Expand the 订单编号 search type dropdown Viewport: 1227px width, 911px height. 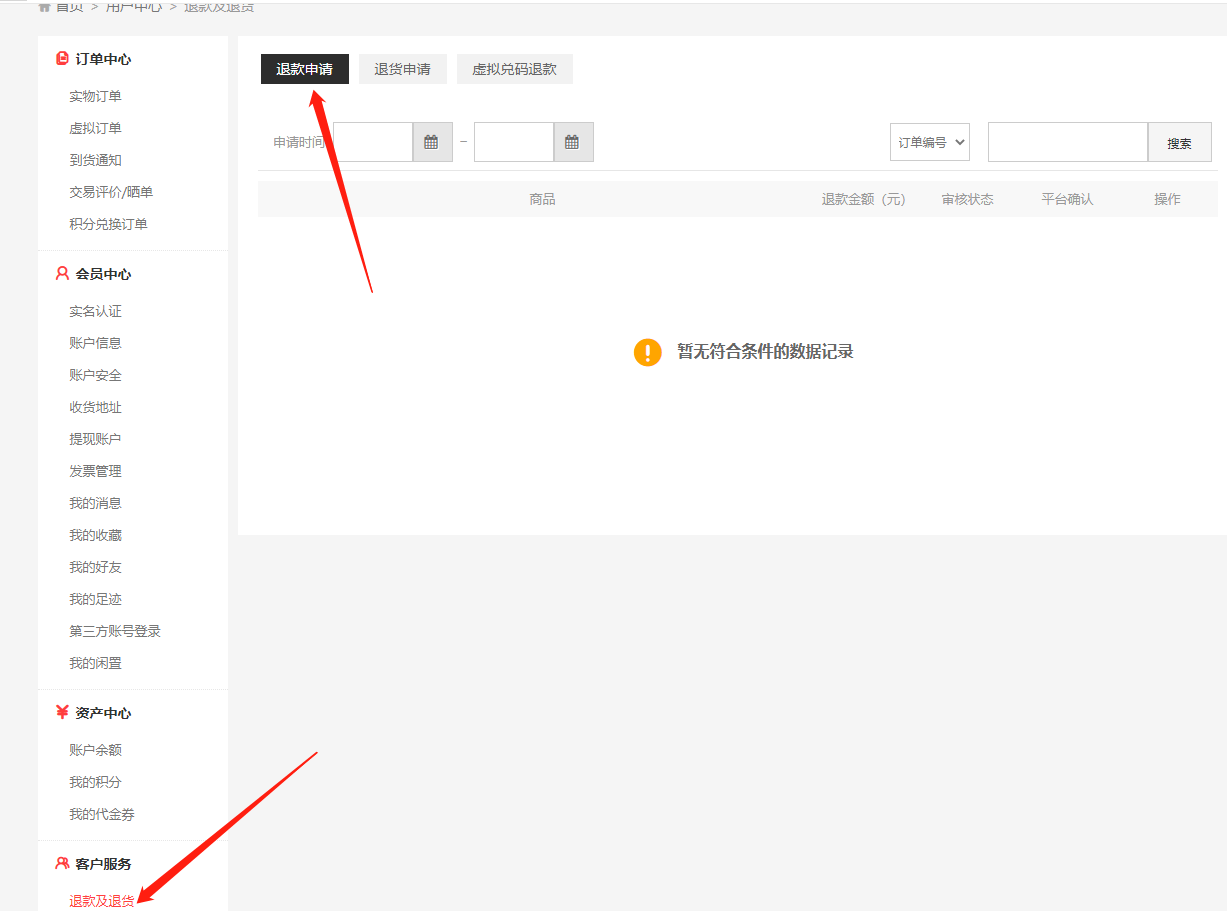pyautogui.click(x=929, y=142)
